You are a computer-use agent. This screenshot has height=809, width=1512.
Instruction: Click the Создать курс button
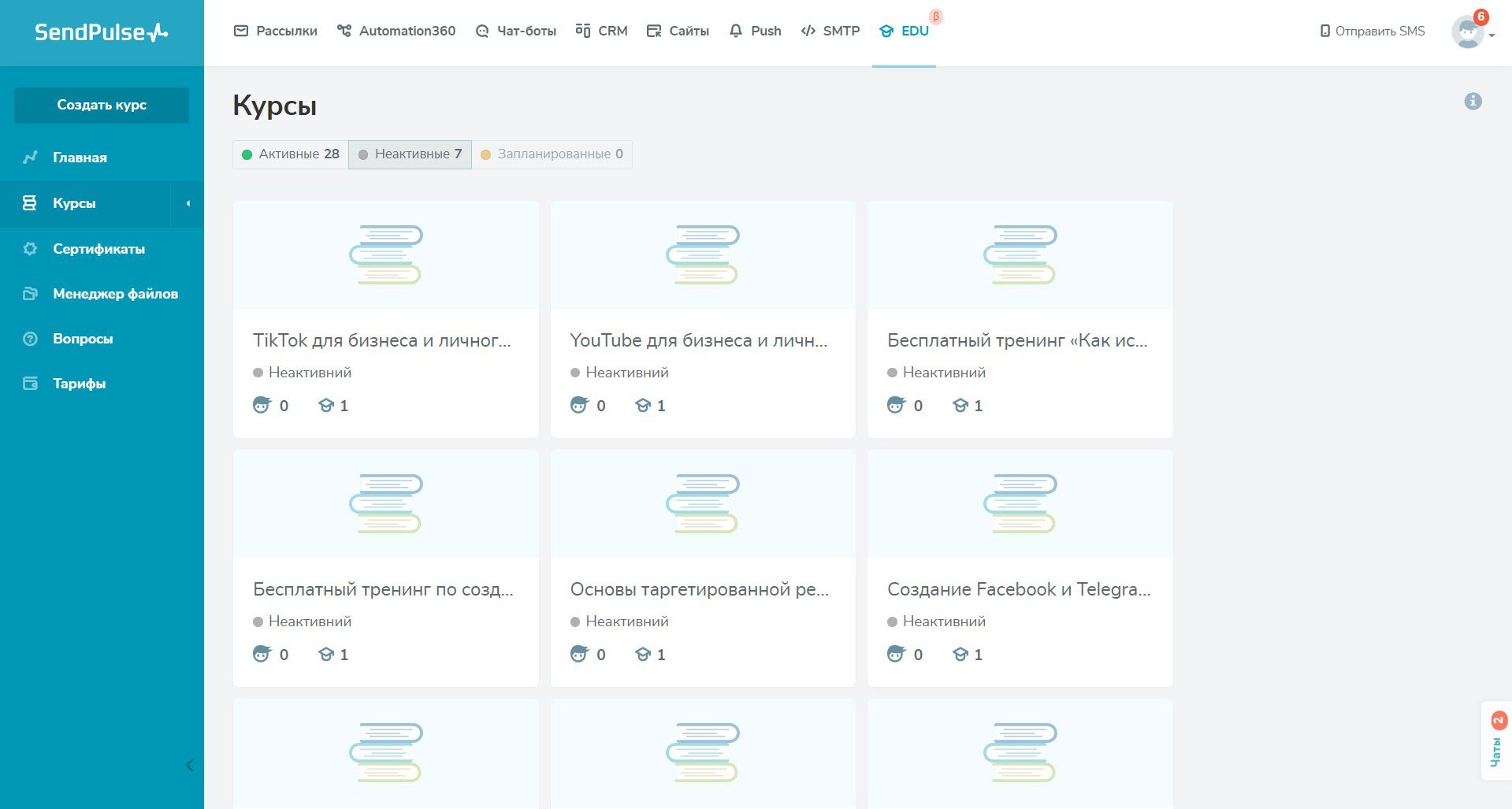(102, 105)
